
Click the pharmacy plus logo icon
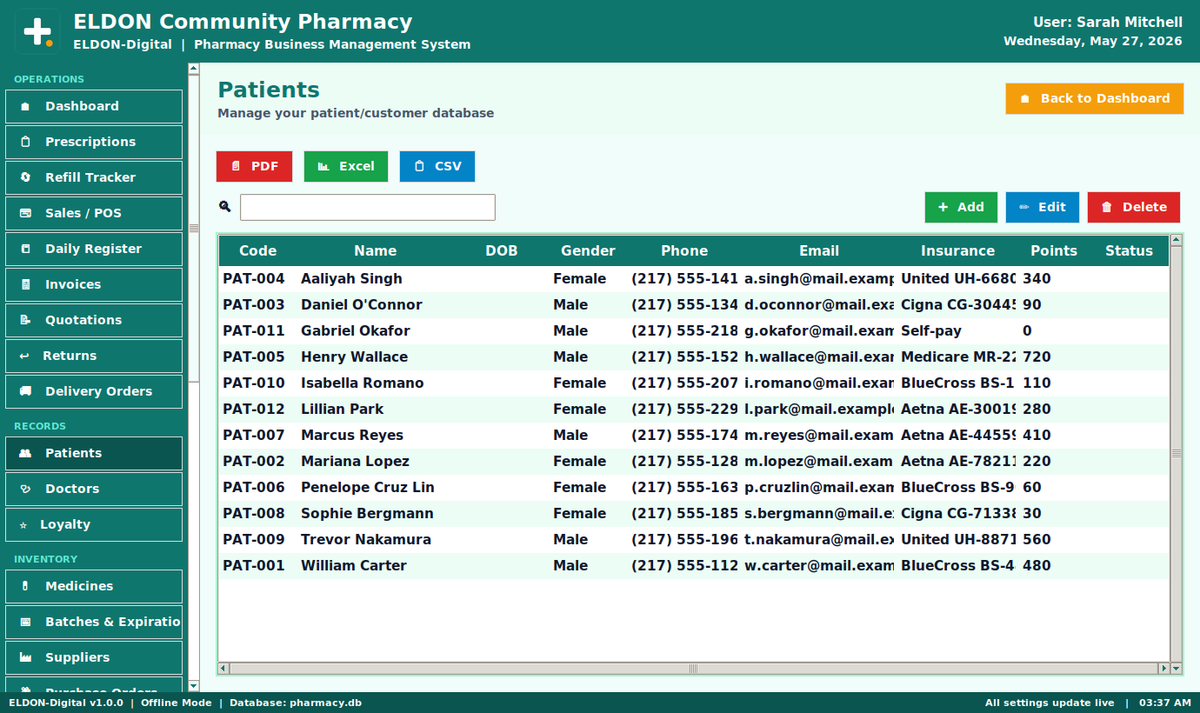(38, 31)
